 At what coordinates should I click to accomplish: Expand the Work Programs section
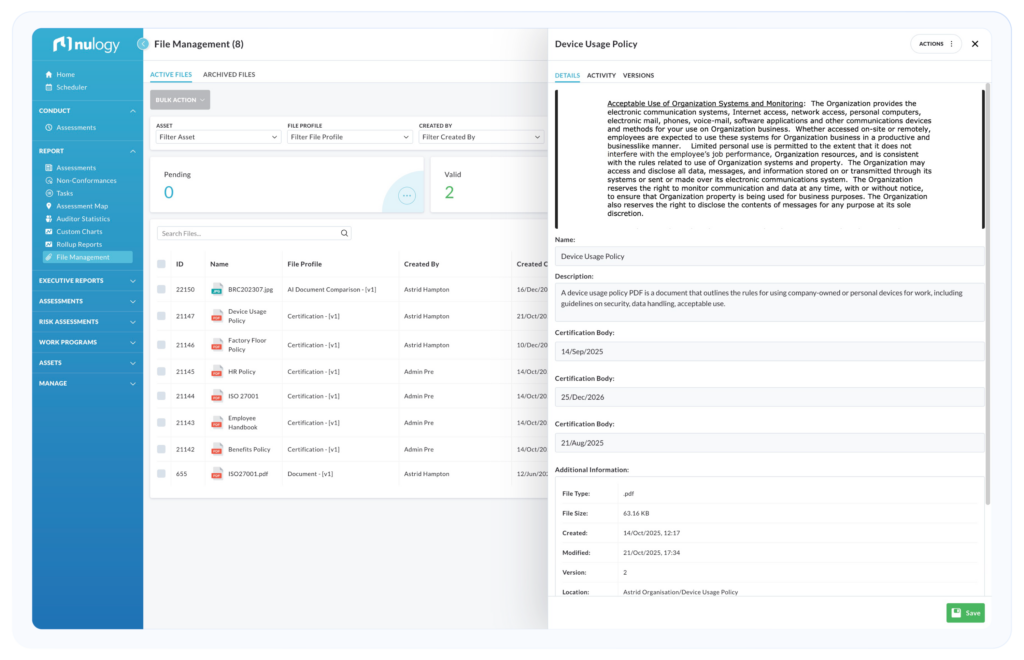tap(88, 343)
